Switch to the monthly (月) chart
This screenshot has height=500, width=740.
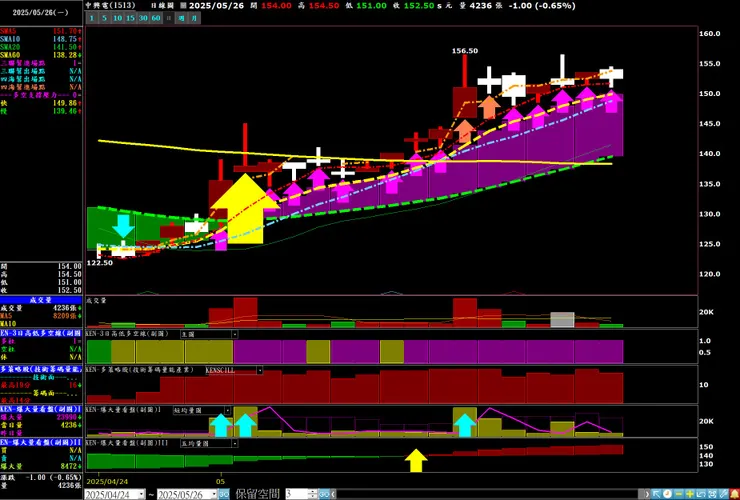[194, 18]
